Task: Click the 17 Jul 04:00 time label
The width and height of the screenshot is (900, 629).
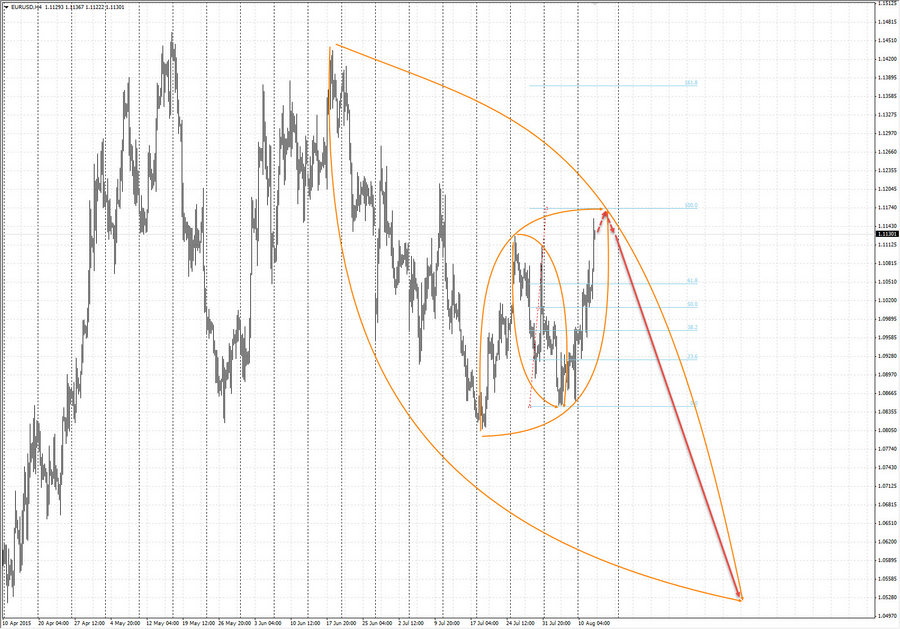Action: 485,623
